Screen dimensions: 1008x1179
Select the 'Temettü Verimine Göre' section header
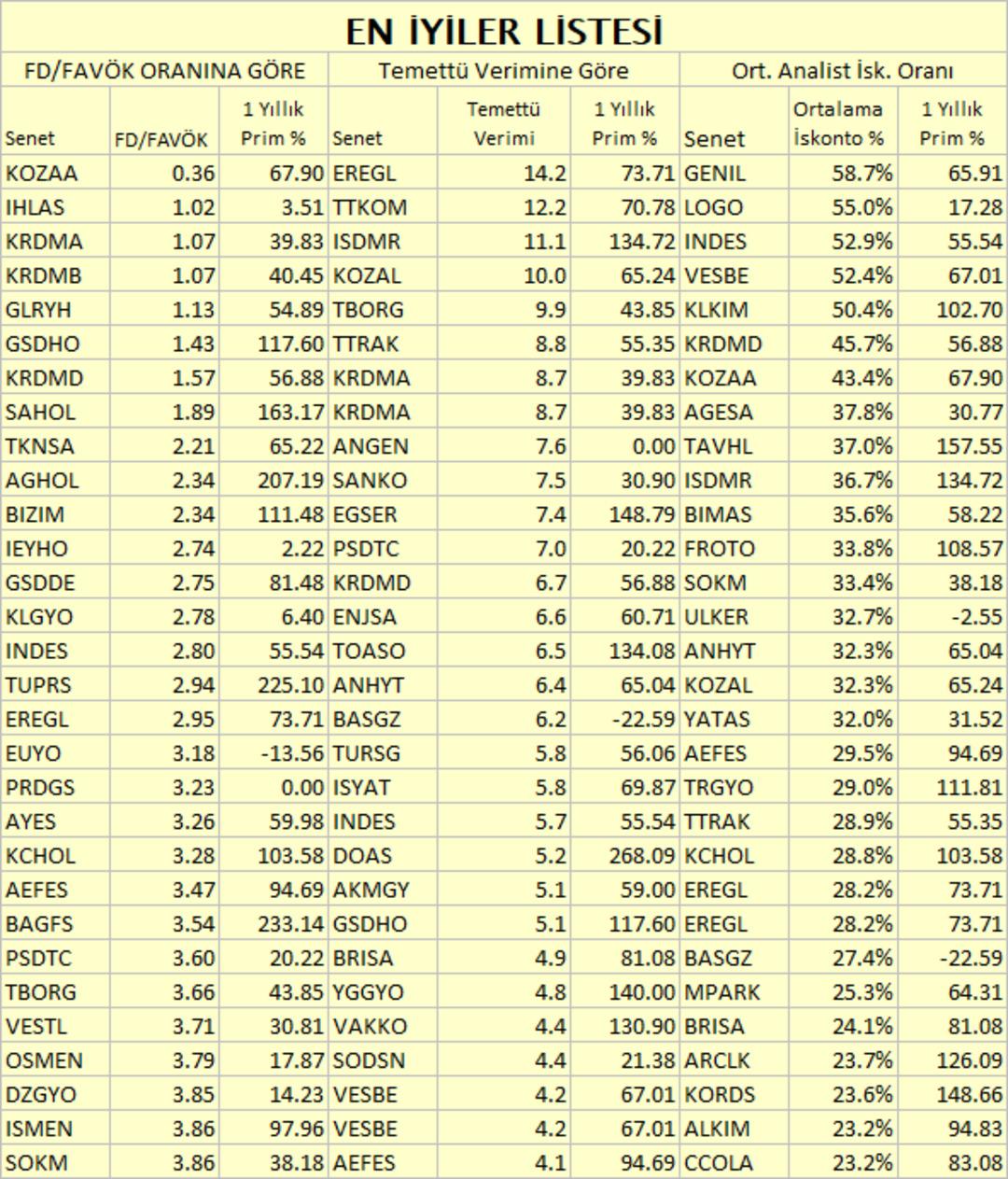point(503,71)
